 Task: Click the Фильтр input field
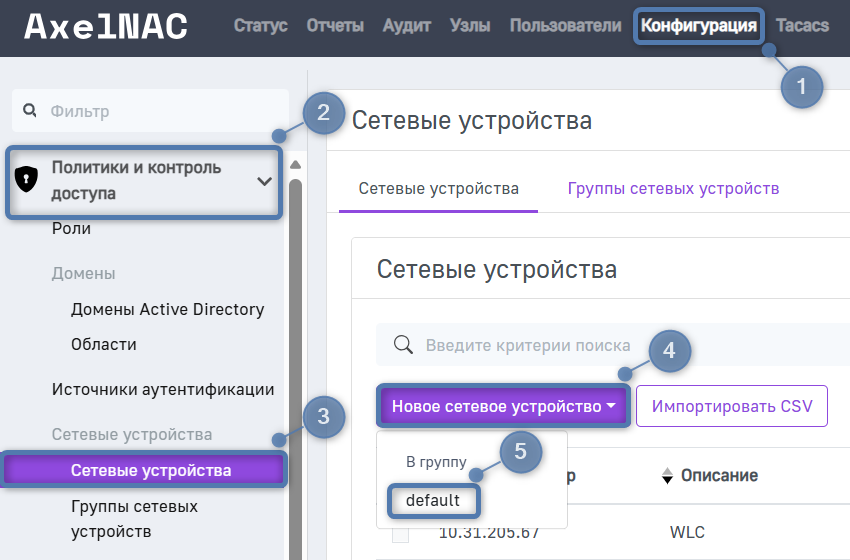tap(160, 111)
